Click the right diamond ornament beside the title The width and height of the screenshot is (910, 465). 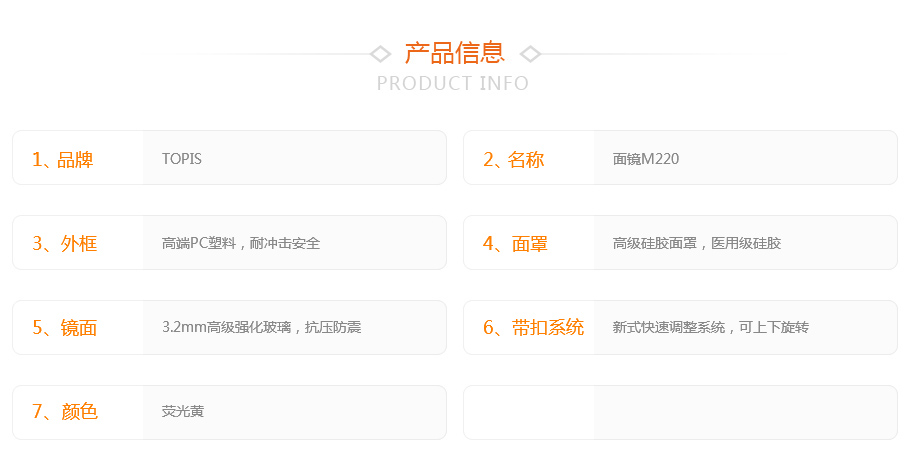(x=530, y=54)
